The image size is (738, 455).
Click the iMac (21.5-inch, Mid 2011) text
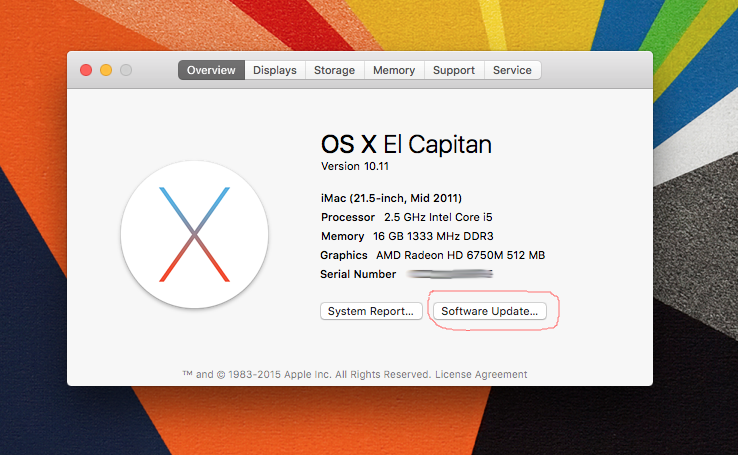391,198
